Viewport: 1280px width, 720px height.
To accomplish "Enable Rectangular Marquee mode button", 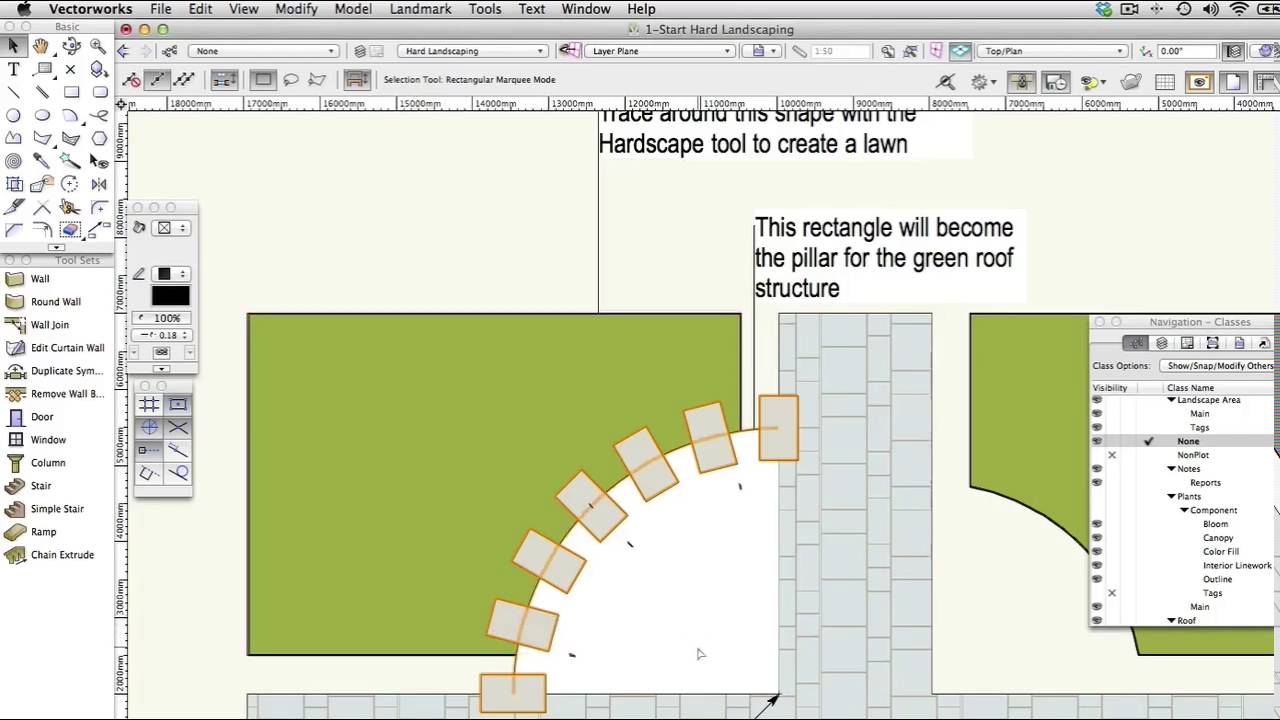I will 263,80.
